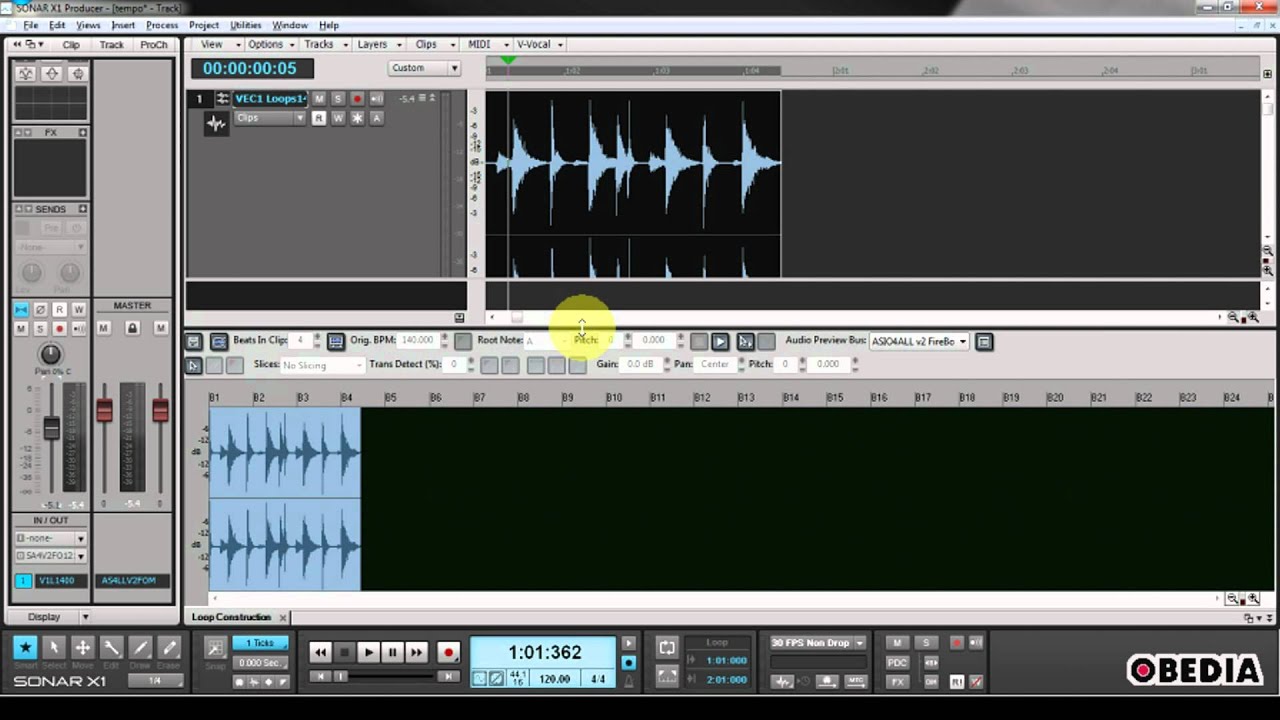Click the channel strip volume fader
The image size is (1280, 720).
tap(51, 428)
